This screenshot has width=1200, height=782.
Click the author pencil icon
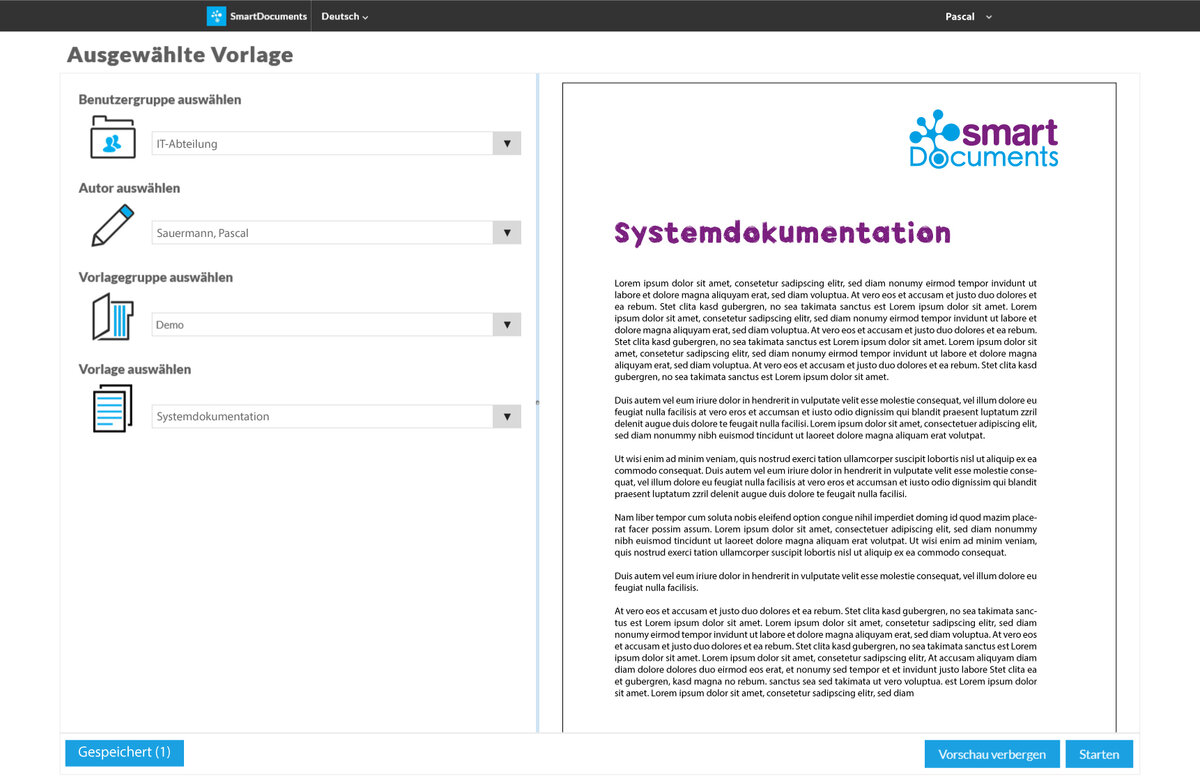pos(112,226)
